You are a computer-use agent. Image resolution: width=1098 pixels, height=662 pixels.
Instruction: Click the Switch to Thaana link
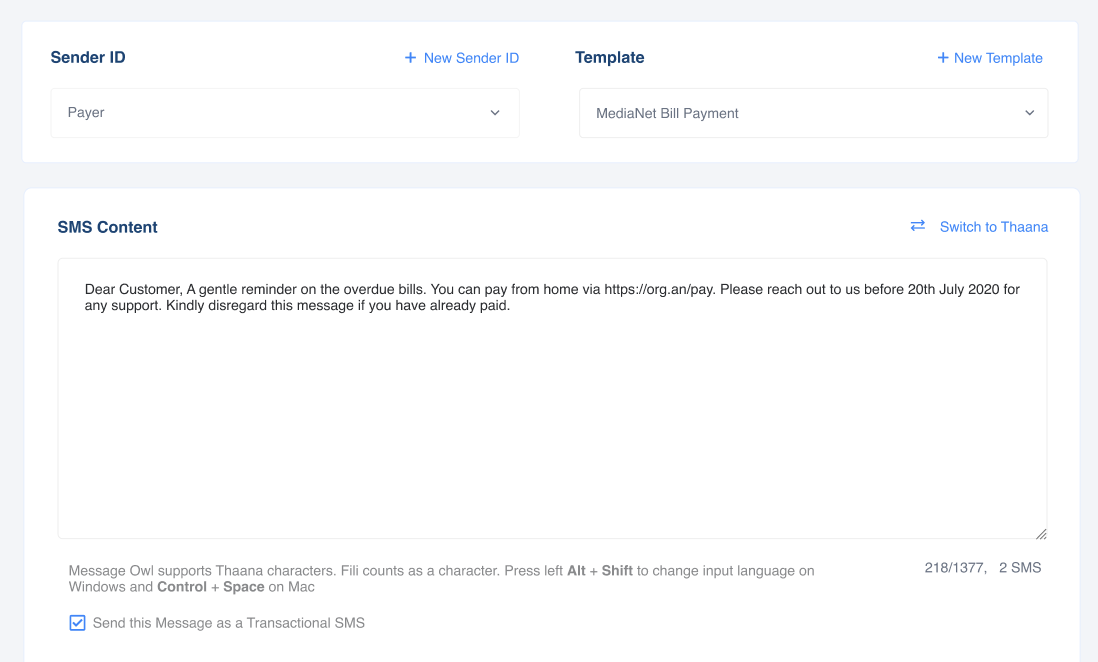click(993, 227)
